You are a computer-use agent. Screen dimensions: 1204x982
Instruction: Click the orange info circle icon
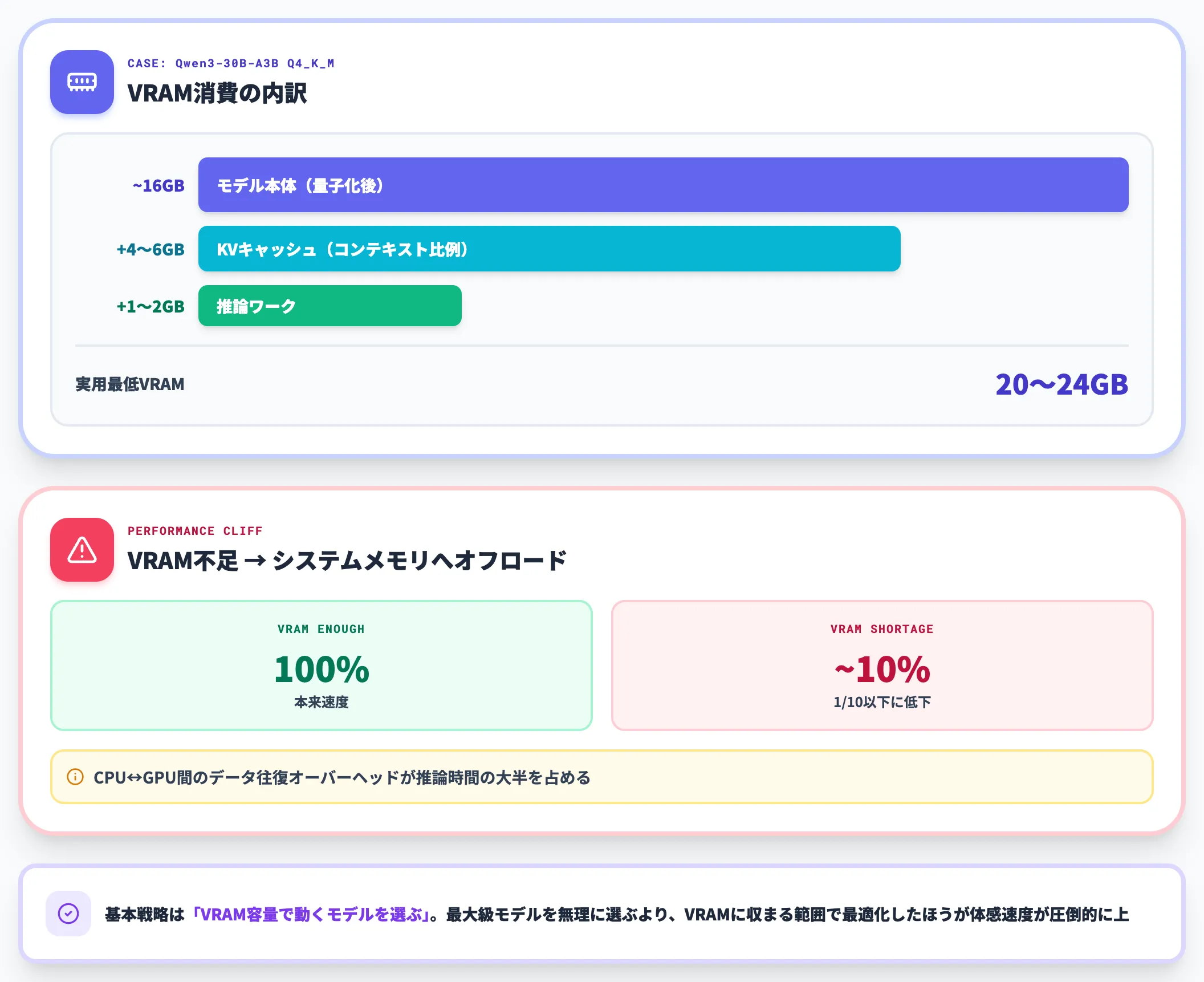click(x=75, y=777)
